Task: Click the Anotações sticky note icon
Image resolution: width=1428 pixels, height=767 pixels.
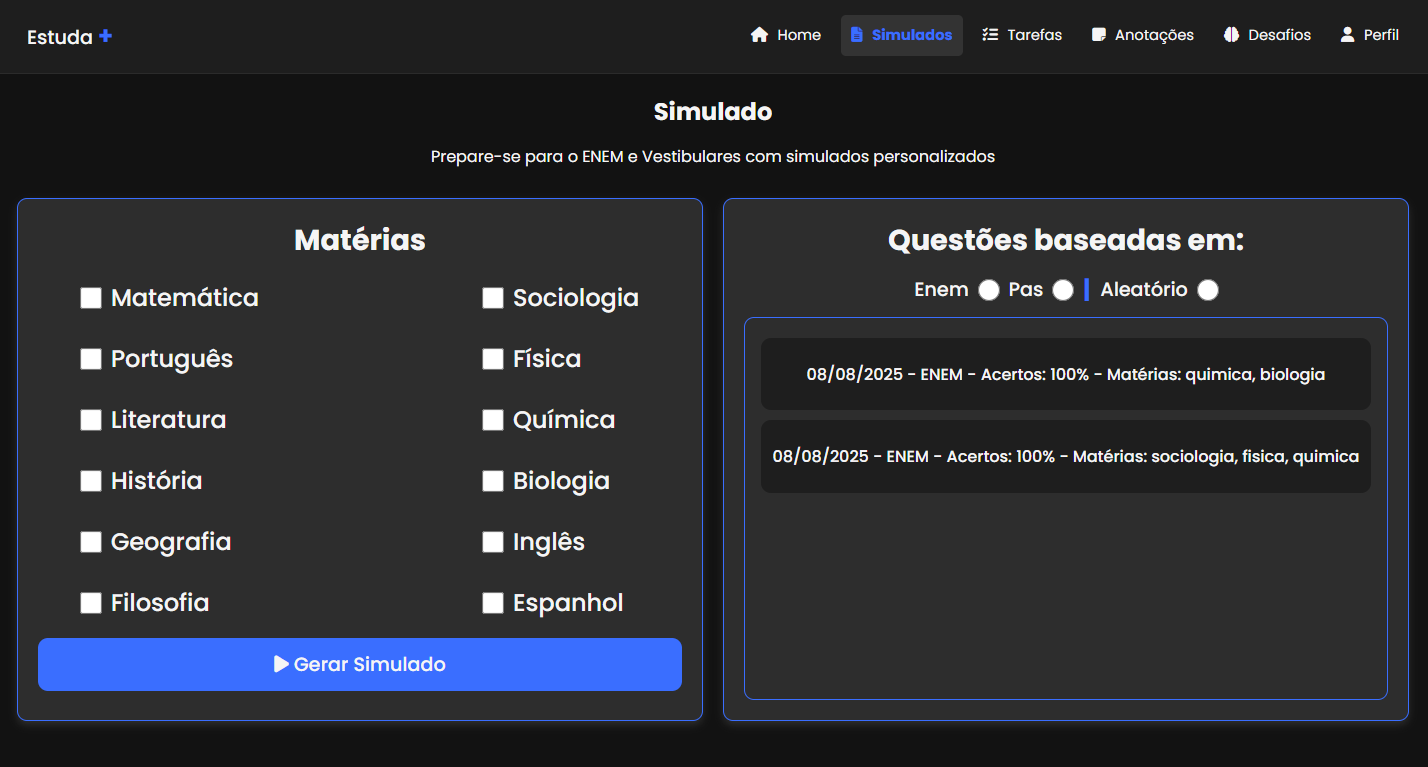Action: coord(1099,35)
